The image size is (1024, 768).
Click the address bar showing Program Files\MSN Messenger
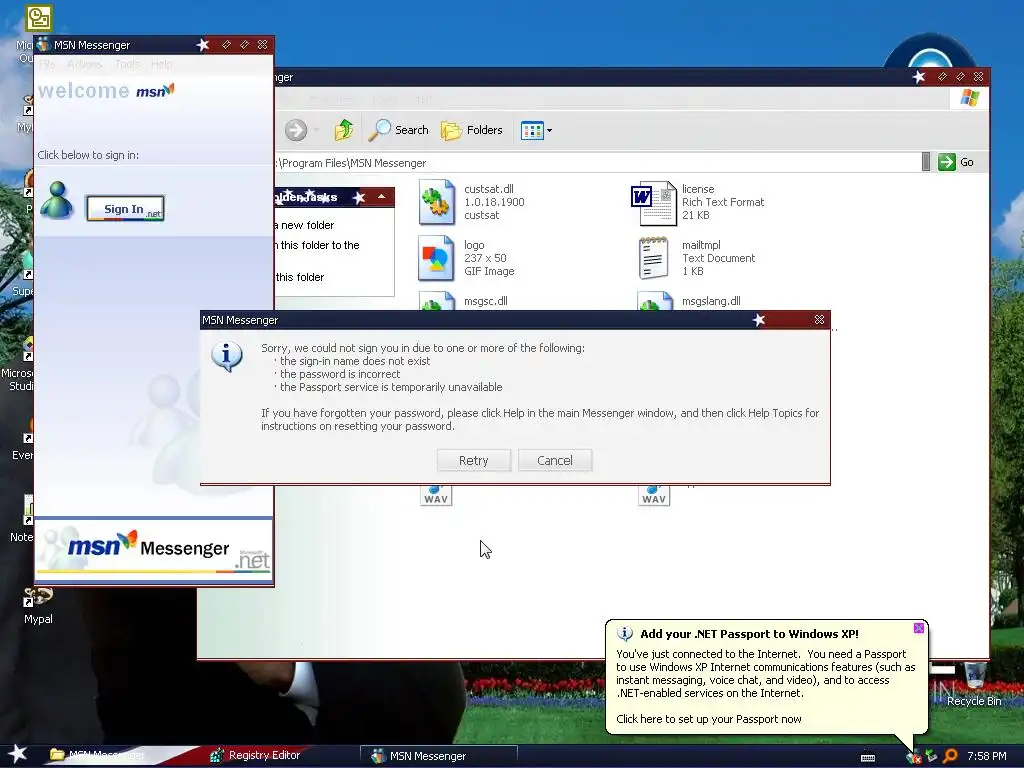click(598, 163)
